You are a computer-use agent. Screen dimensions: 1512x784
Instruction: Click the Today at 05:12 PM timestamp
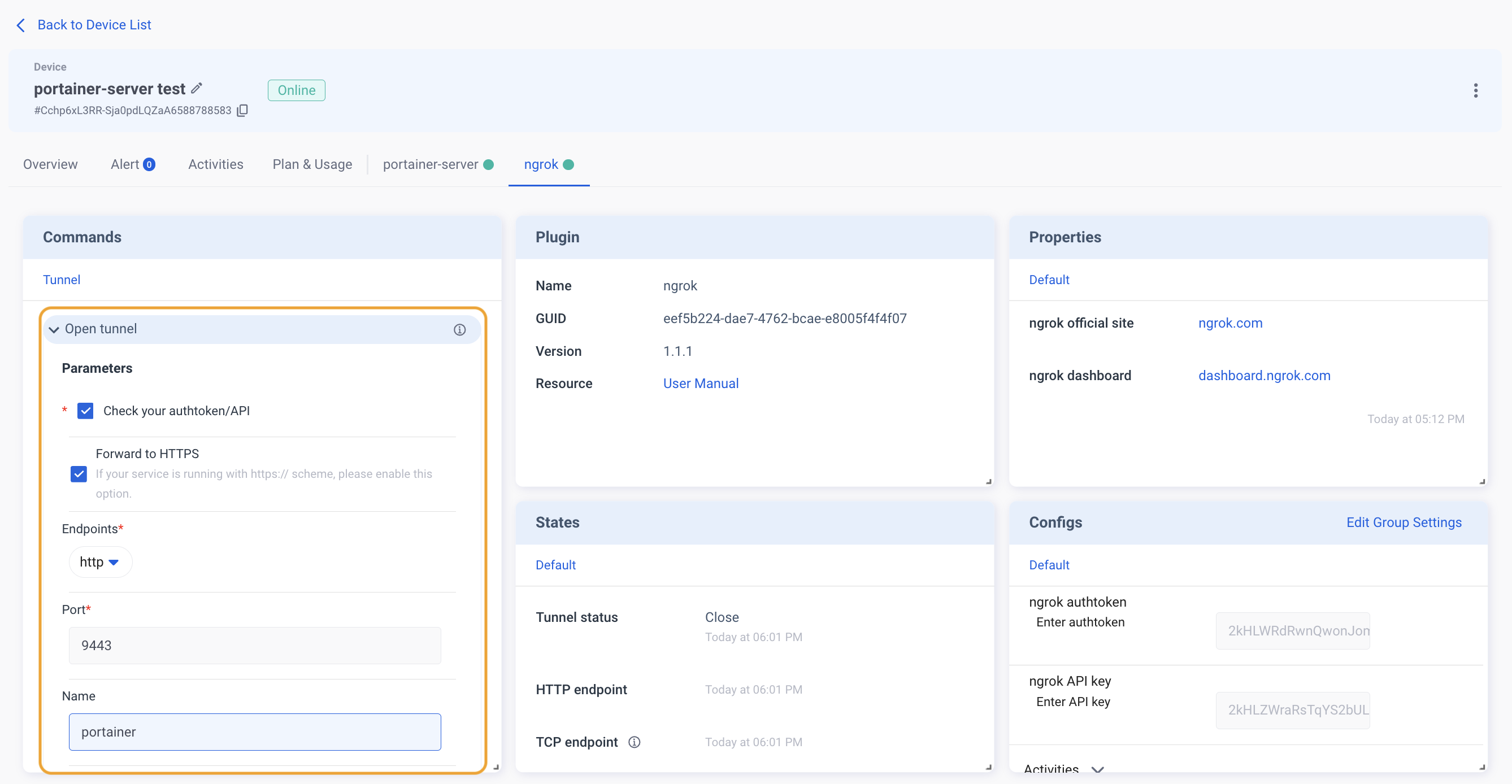1415,419
